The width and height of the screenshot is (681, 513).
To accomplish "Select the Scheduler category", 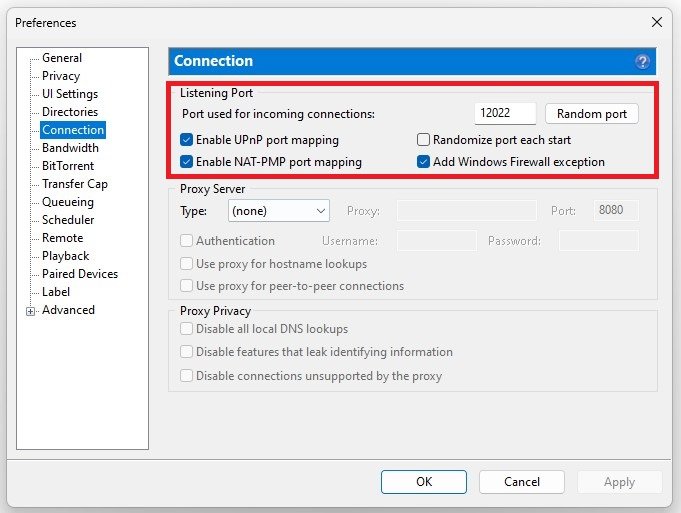I will 68,220.
